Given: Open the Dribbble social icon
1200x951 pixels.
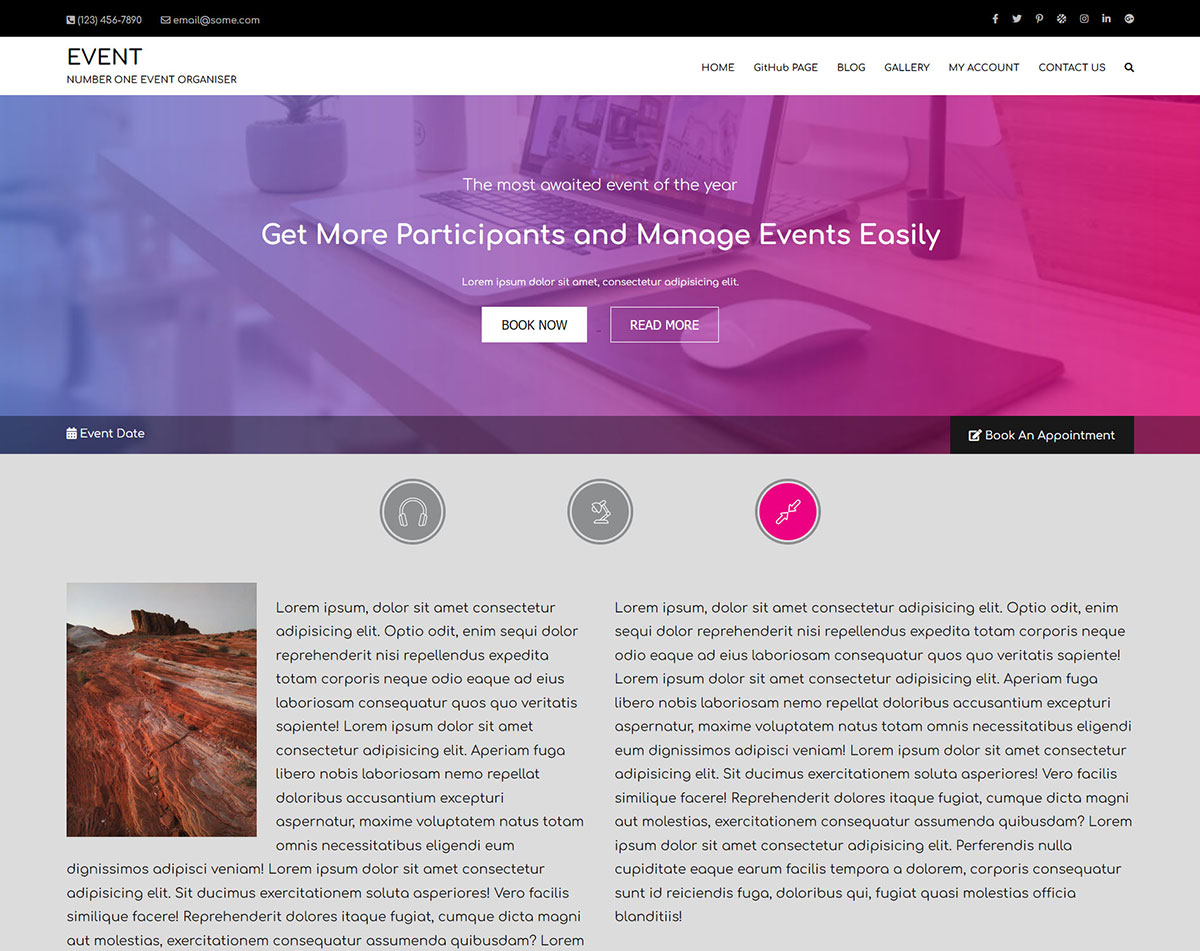Looking at the screenshot, I should click(x=1062, y=19).
